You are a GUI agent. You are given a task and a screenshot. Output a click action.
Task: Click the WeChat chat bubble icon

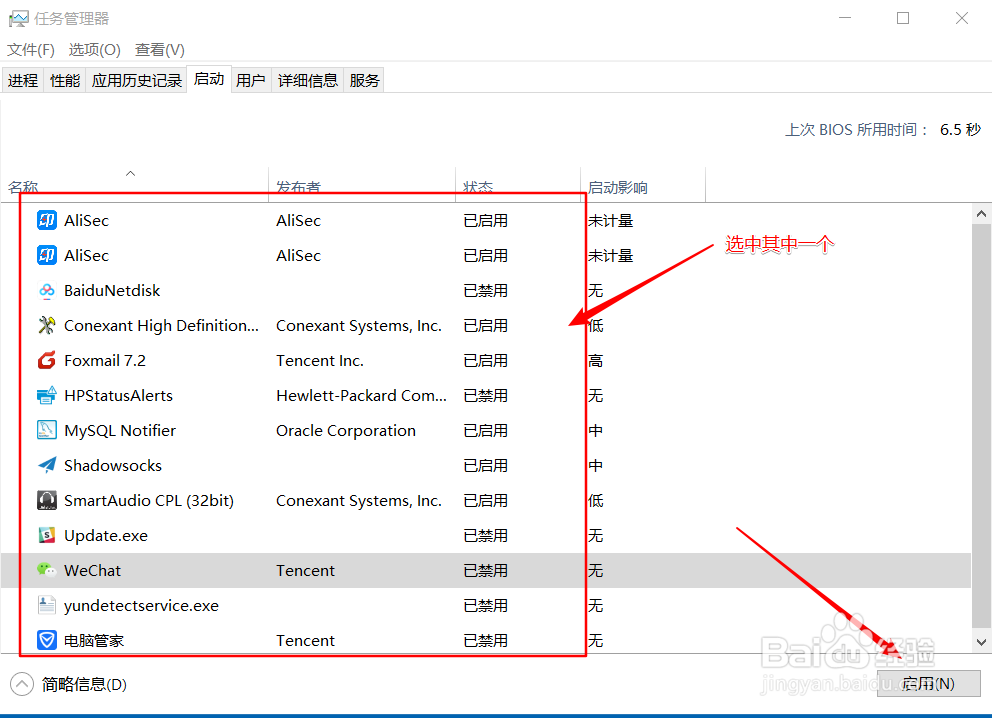47,570
